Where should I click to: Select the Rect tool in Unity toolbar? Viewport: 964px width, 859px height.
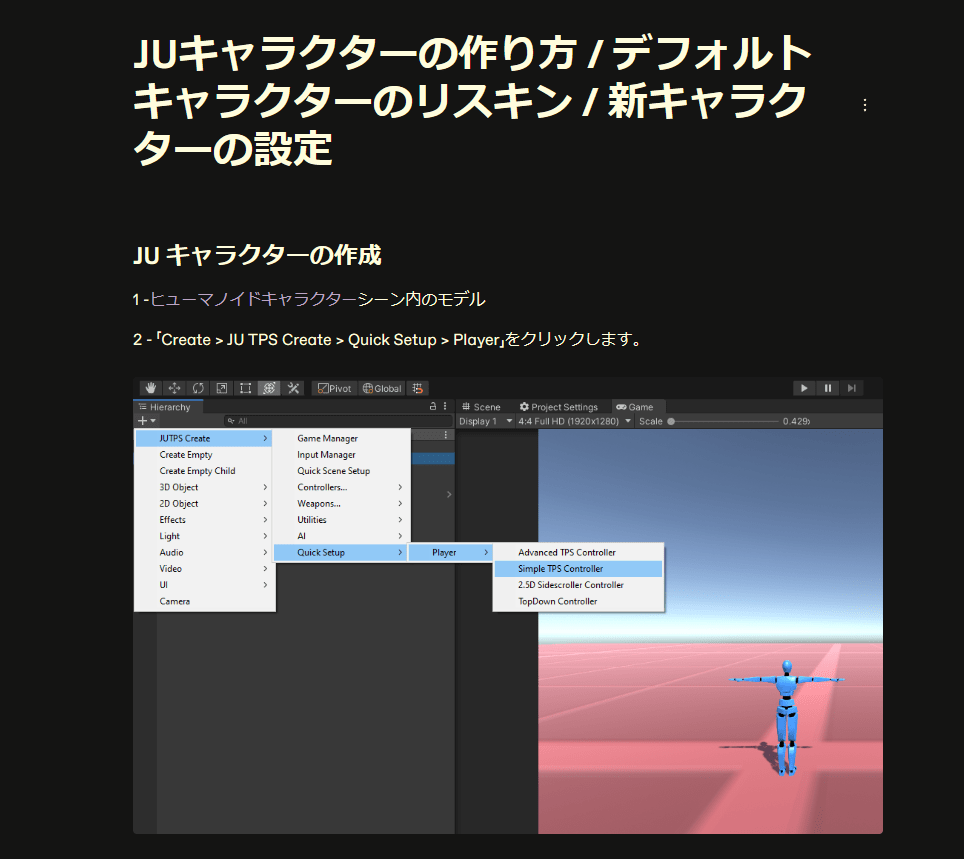pyautogui.click(x=245, y=388)
